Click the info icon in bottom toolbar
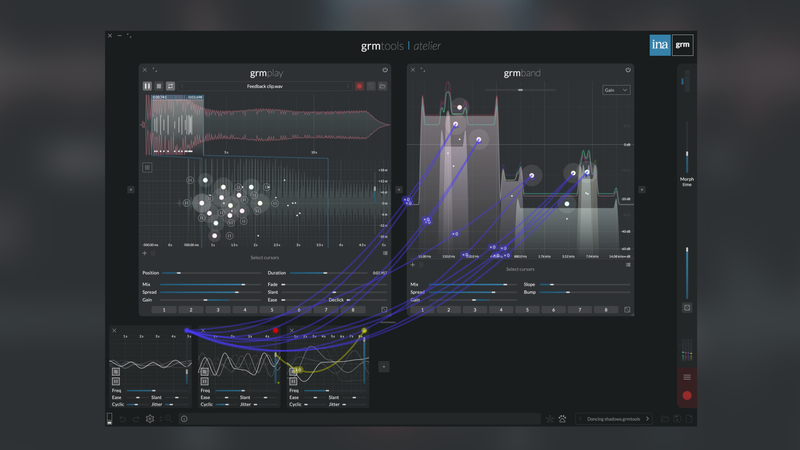The width and height of the screenshot is (800, 450). [184, 419]
